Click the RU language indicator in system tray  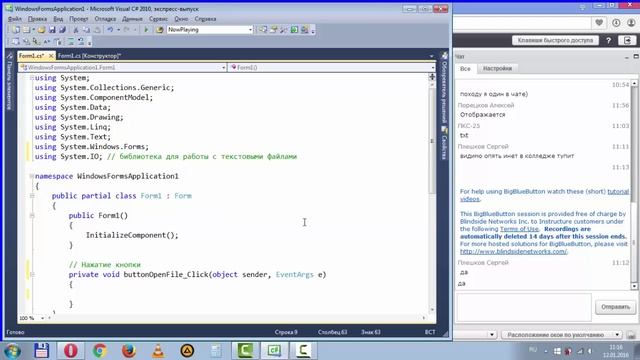point(533,350)
